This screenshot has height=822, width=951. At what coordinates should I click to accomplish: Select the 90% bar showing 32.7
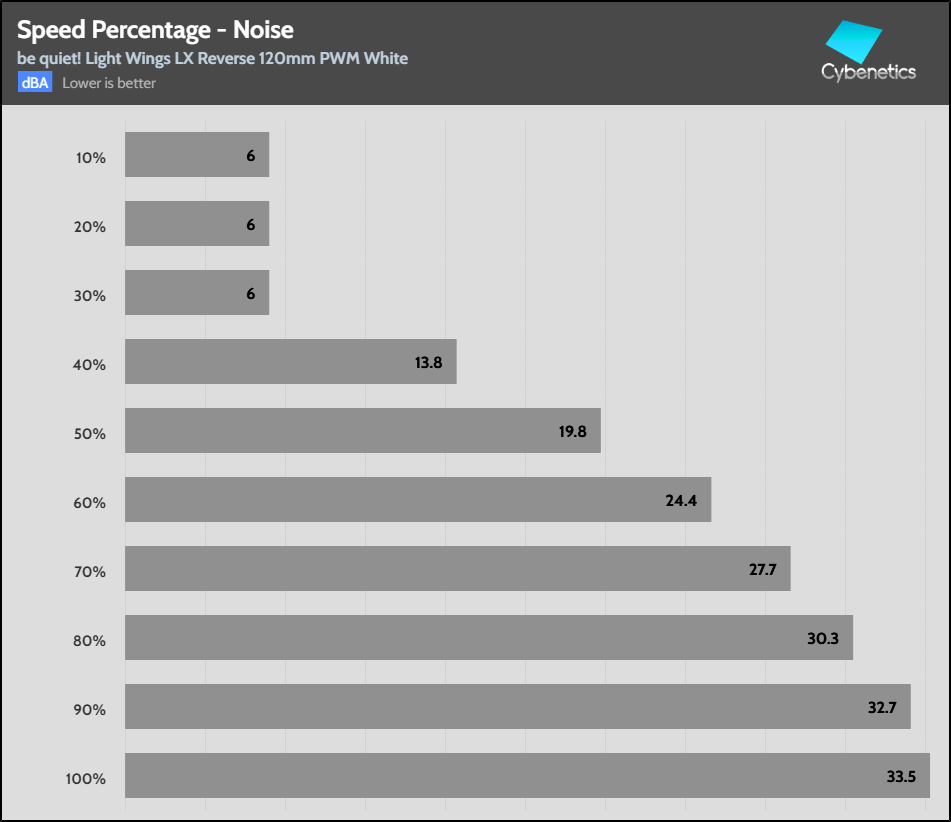pyautogui.click(x=517, y=707)
